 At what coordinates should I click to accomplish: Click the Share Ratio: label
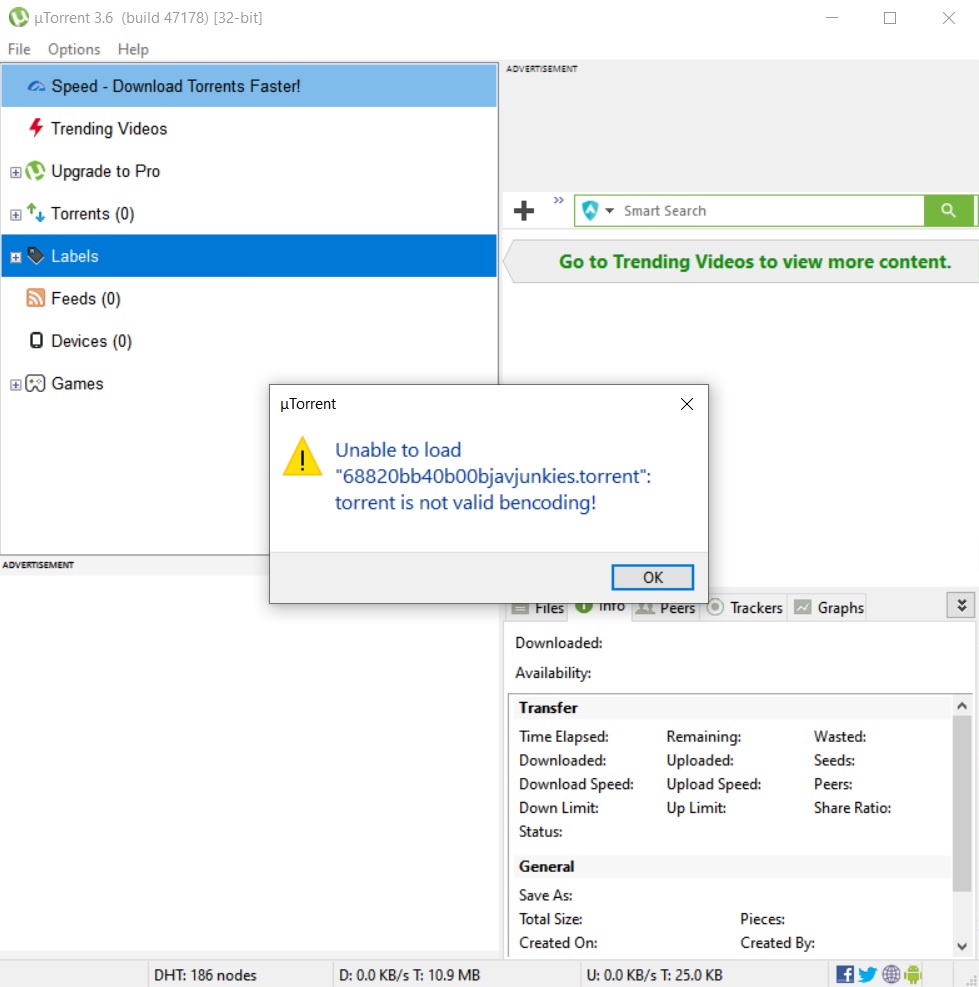click(x=852, y=808)
